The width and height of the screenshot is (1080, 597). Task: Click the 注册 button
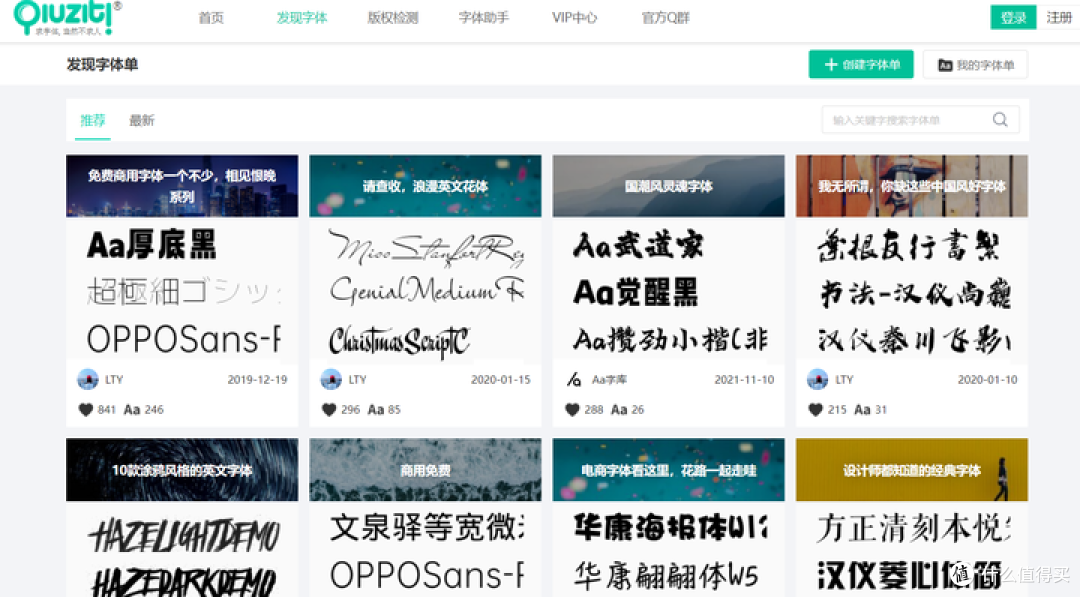click(x=1059, y=17)
